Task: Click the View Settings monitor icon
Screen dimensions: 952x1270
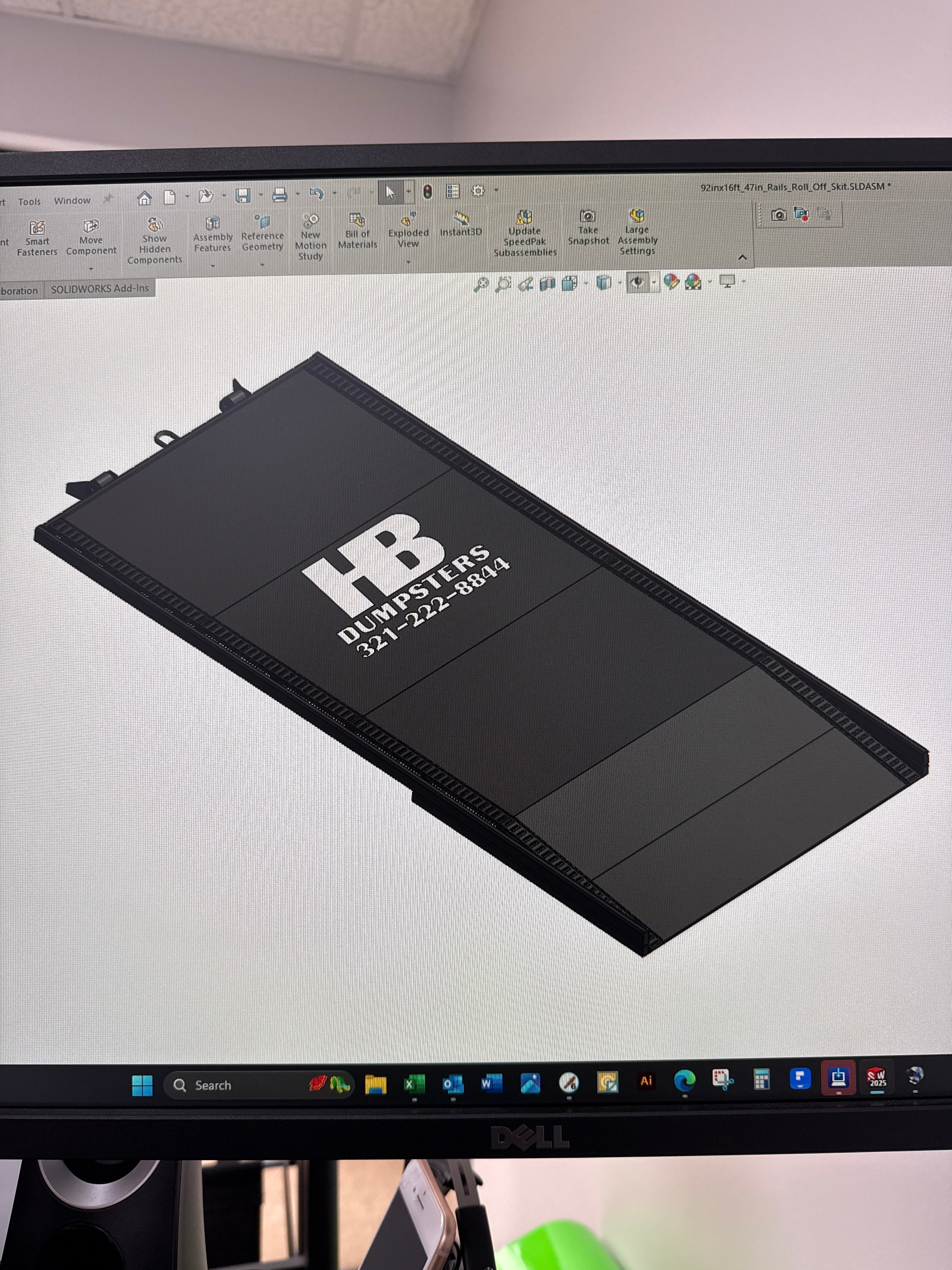Action: [x=727, y=281]
